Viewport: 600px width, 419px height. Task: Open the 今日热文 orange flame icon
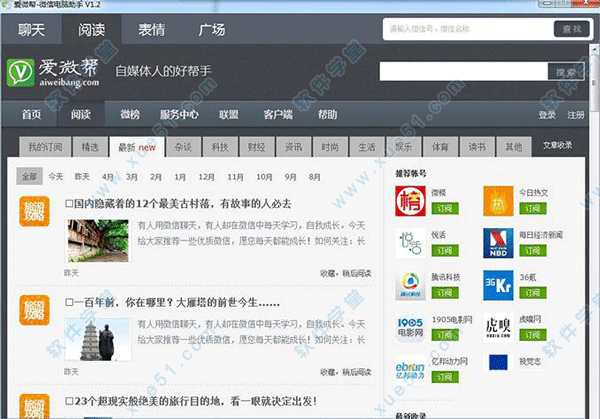[498, 201]
